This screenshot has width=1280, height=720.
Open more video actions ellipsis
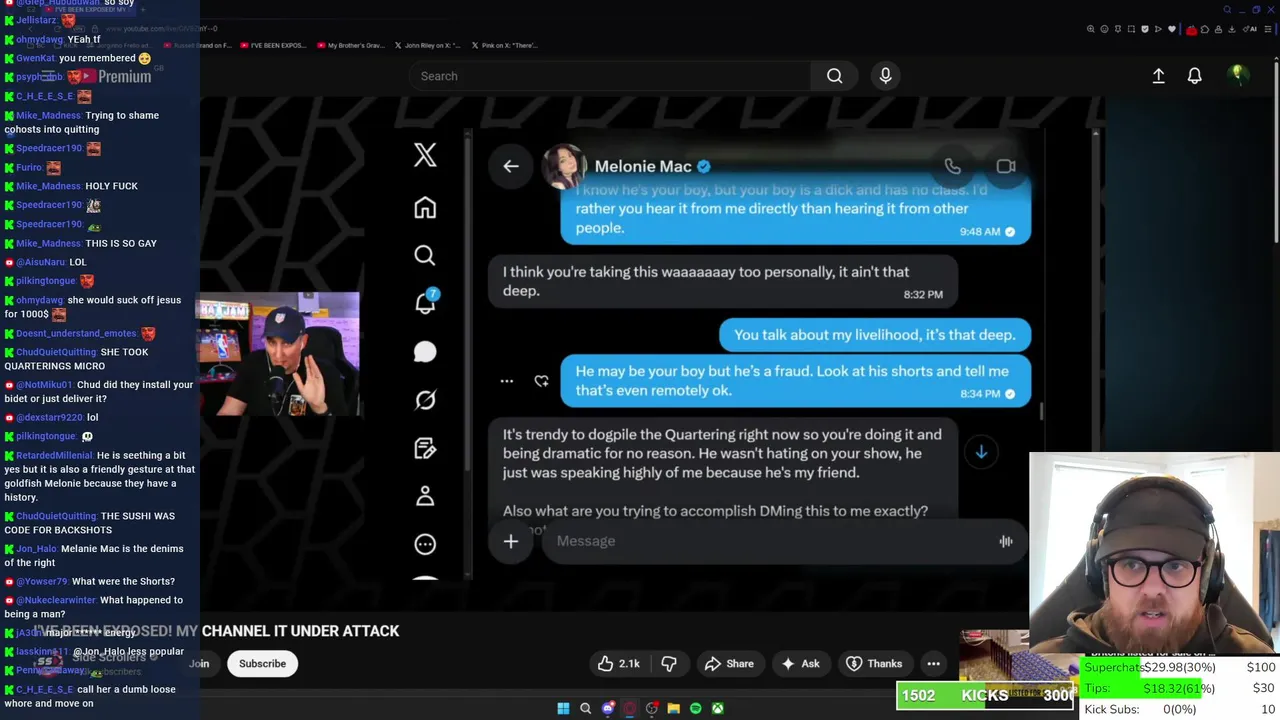pos(933,664)
